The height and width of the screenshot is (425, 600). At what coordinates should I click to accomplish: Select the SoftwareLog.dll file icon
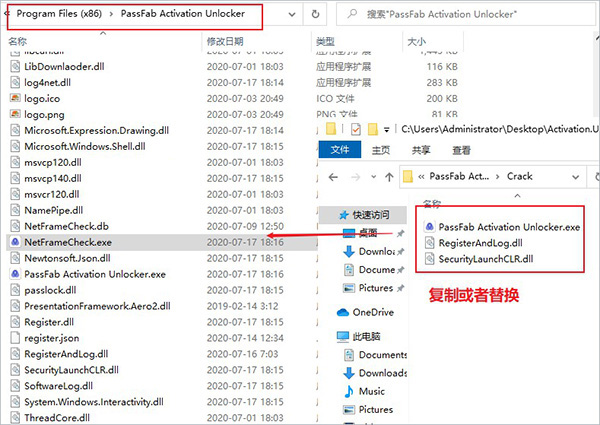point(15,386)
